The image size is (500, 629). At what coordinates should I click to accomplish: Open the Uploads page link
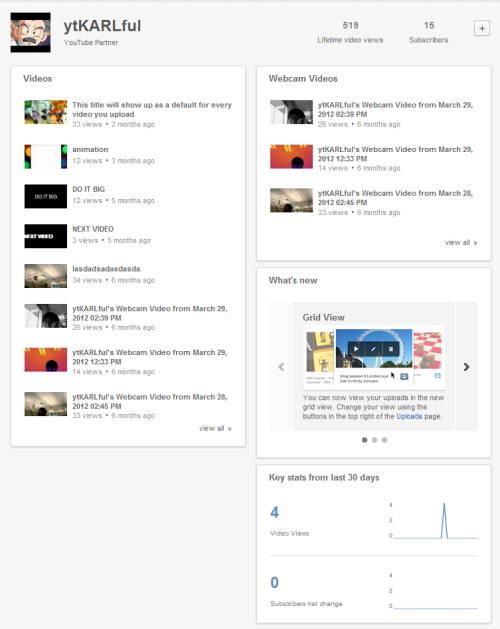409,416
